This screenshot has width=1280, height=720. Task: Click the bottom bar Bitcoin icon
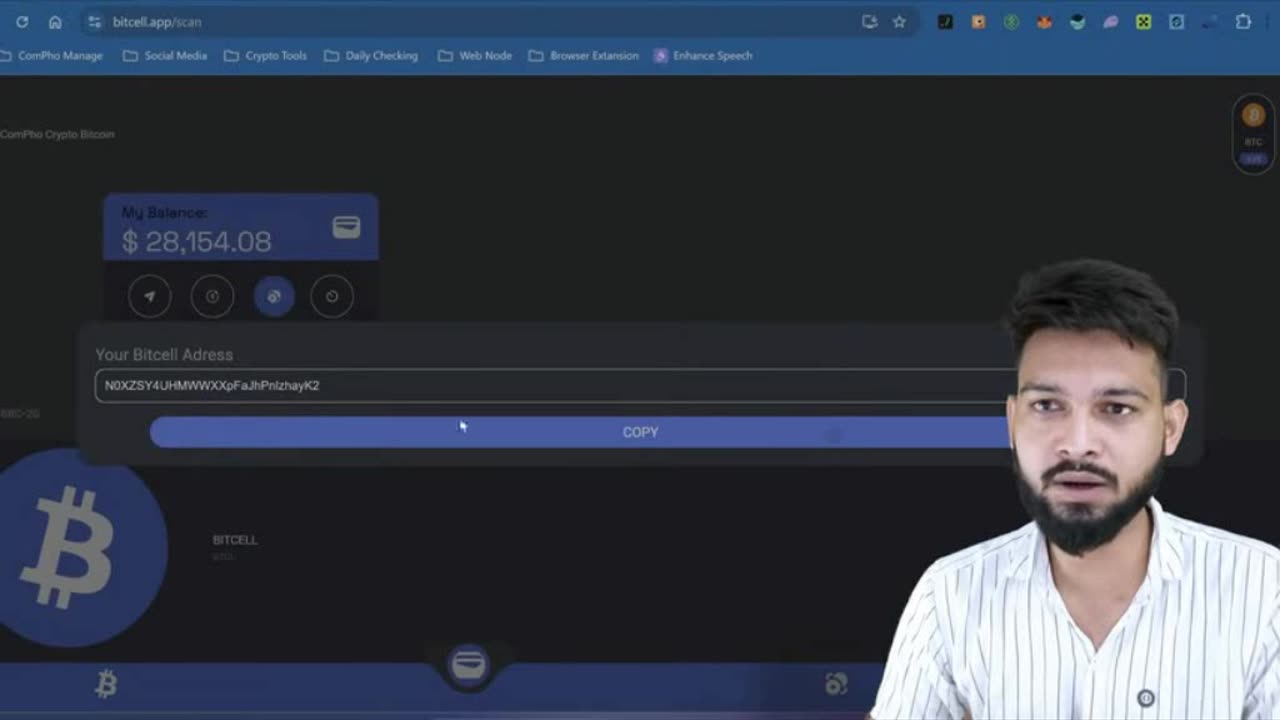point(106,684)
